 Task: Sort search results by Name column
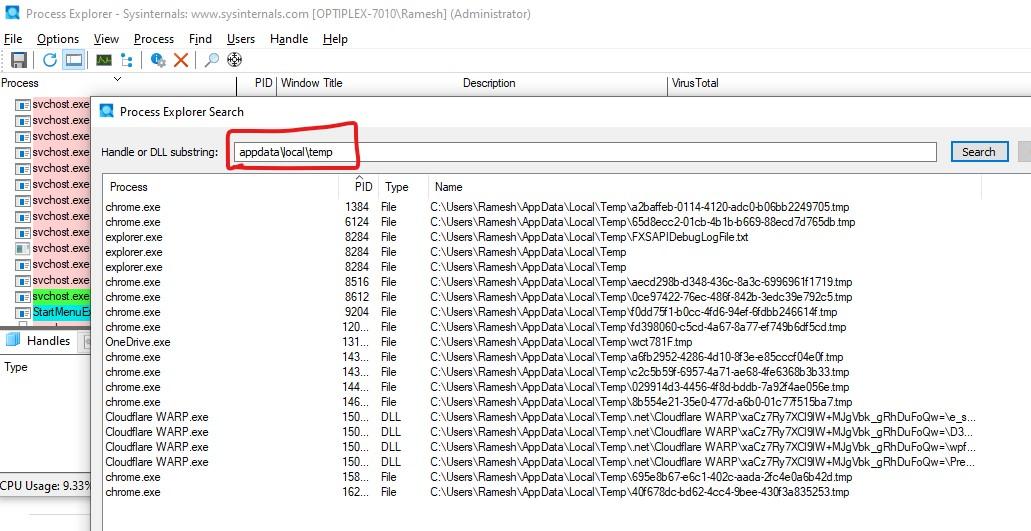coord(705,187)
